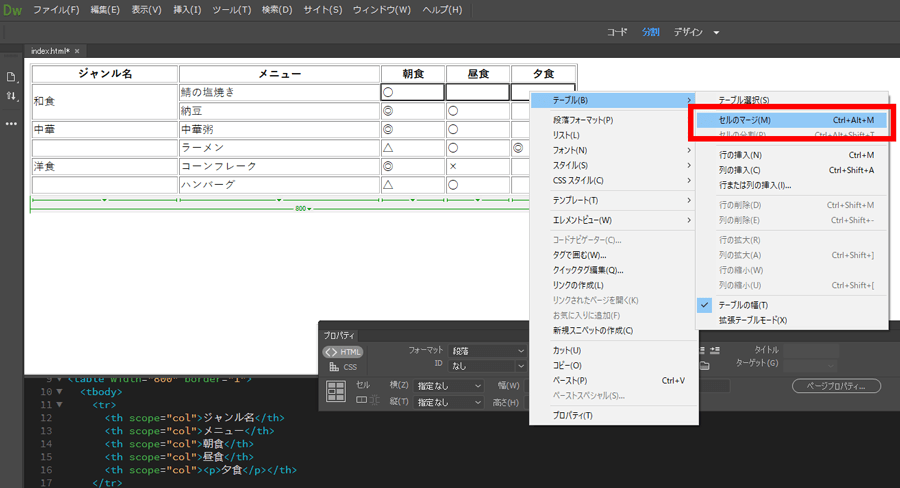This screenshot has width=900, height=488.
Task: Click the ページプロパティ button
Action: pos(835,386)
